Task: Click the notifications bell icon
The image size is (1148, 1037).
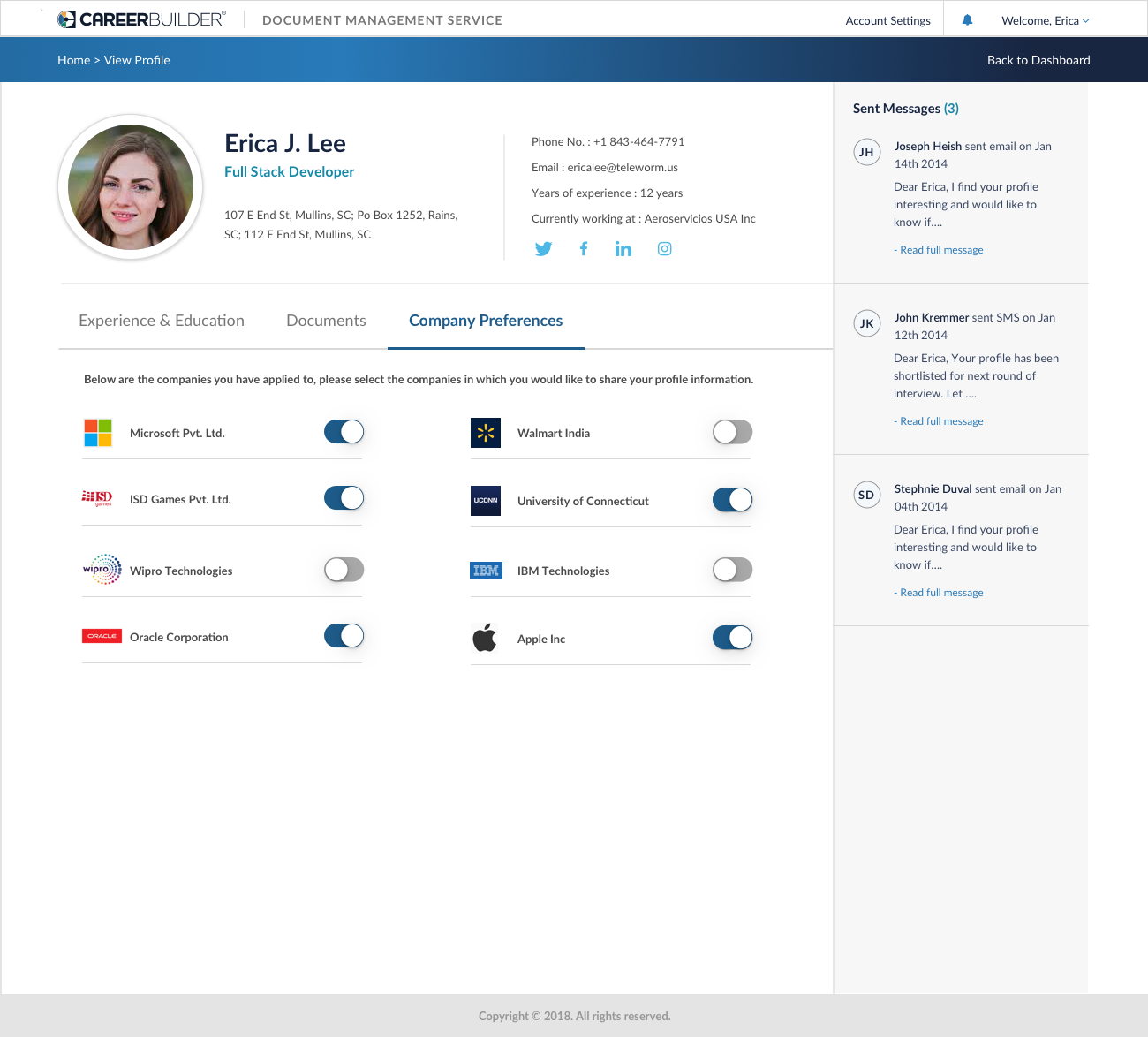Action: 967,19
